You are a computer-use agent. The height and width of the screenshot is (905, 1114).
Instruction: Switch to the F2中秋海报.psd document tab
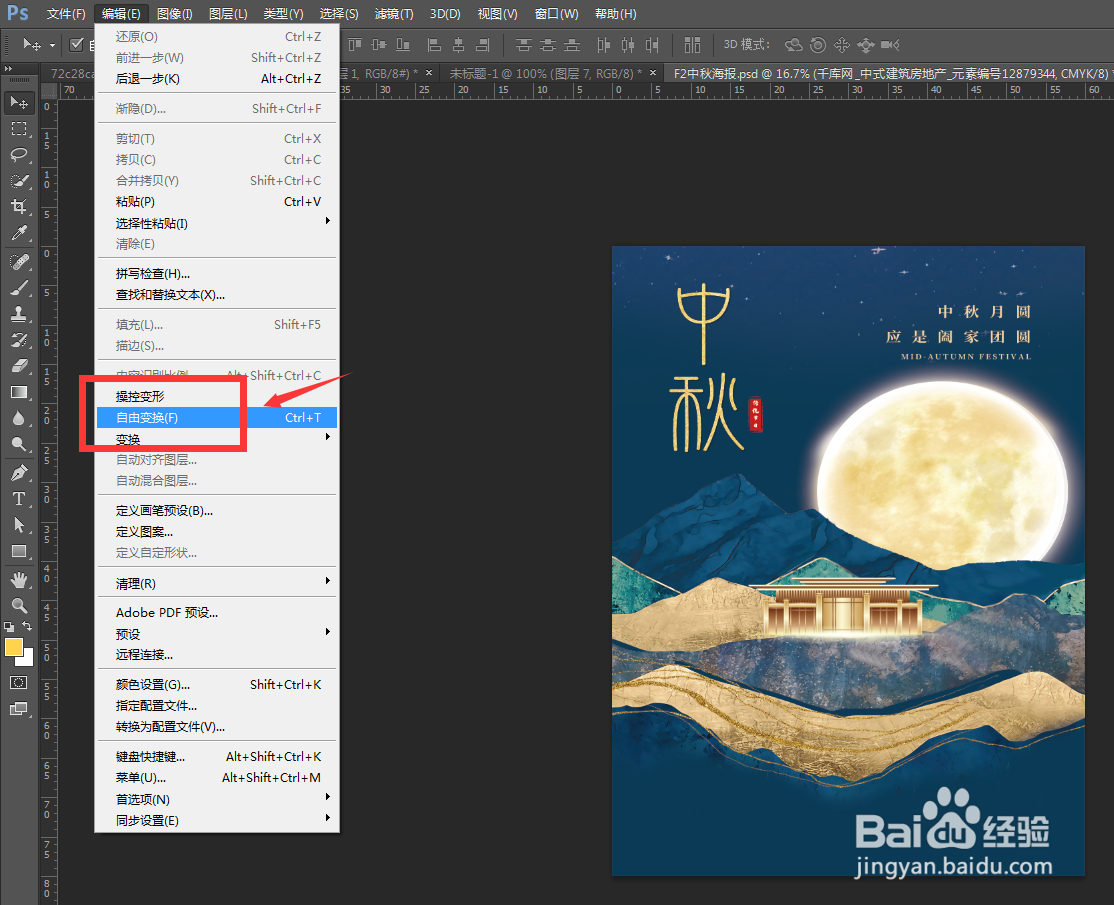pyautogui.click(x=888, y=73)
